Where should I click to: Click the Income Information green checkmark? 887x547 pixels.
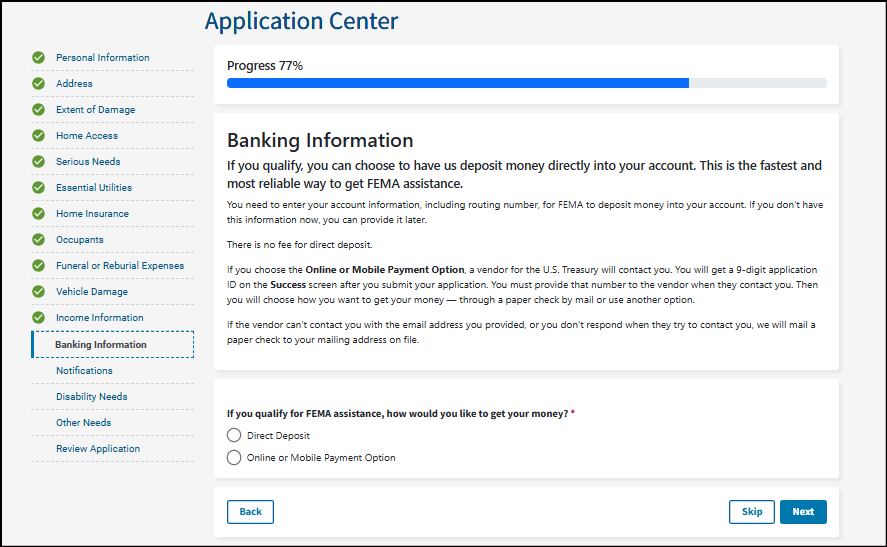coord(38,318)
